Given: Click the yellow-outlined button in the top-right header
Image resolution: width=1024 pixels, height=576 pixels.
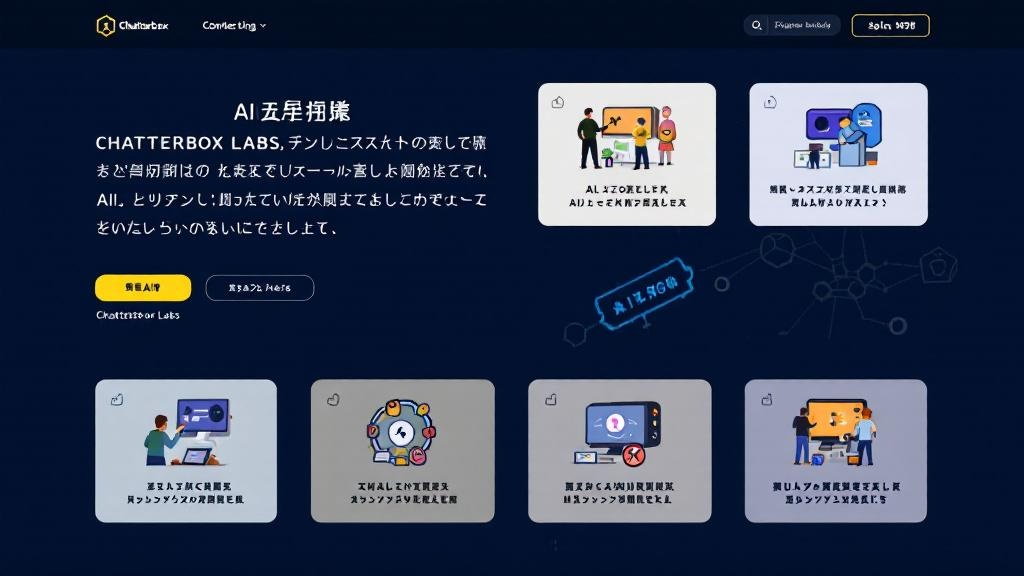Looking at the screenshot, I should 890,26.
